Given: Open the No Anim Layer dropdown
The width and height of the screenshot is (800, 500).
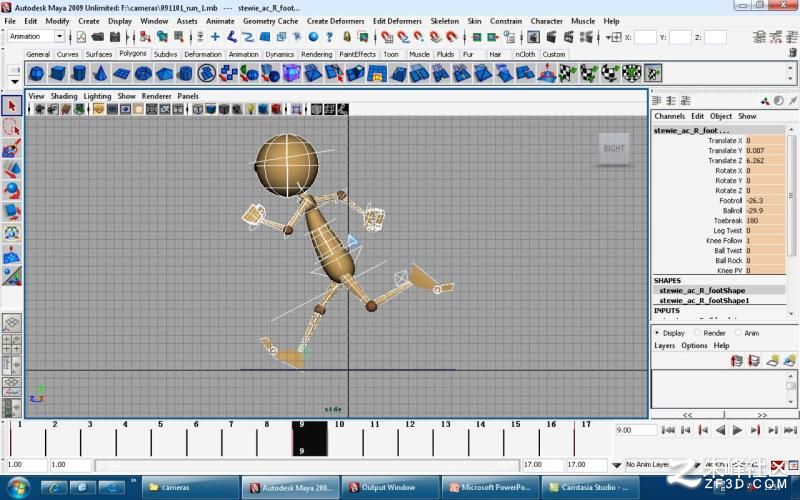Looking at the screenshot, I should click(617, 465).
